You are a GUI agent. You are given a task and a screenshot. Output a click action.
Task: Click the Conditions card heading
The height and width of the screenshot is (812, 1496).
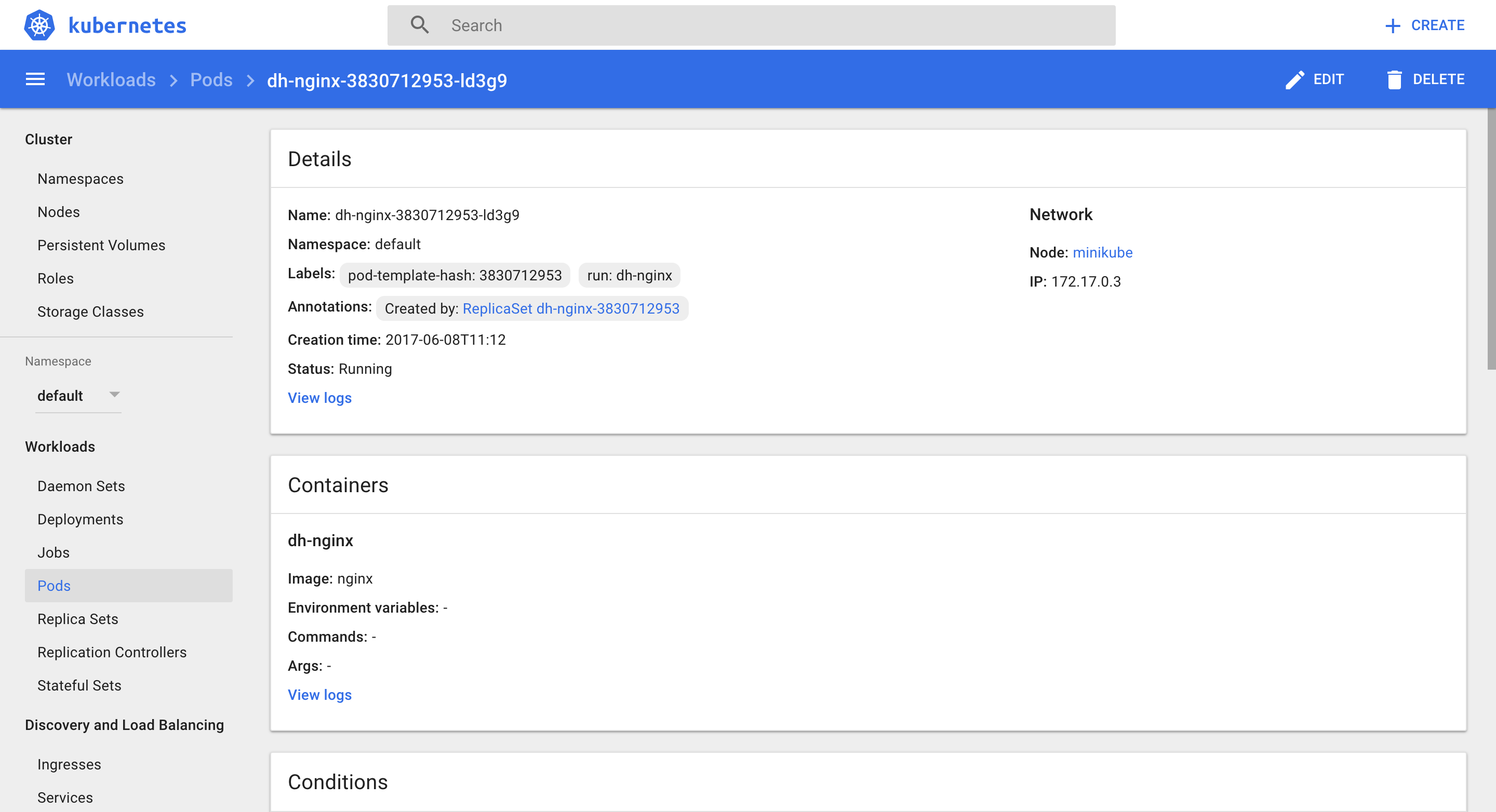pyautogui.click(x=338, y=782)
